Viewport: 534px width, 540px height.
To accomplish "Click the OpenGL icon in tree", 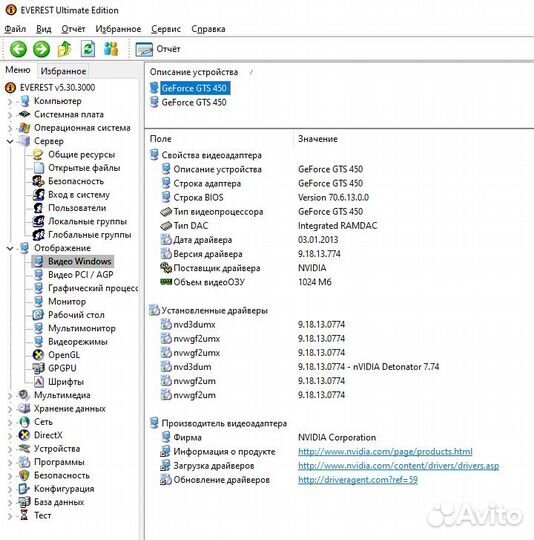I will 38,355.
